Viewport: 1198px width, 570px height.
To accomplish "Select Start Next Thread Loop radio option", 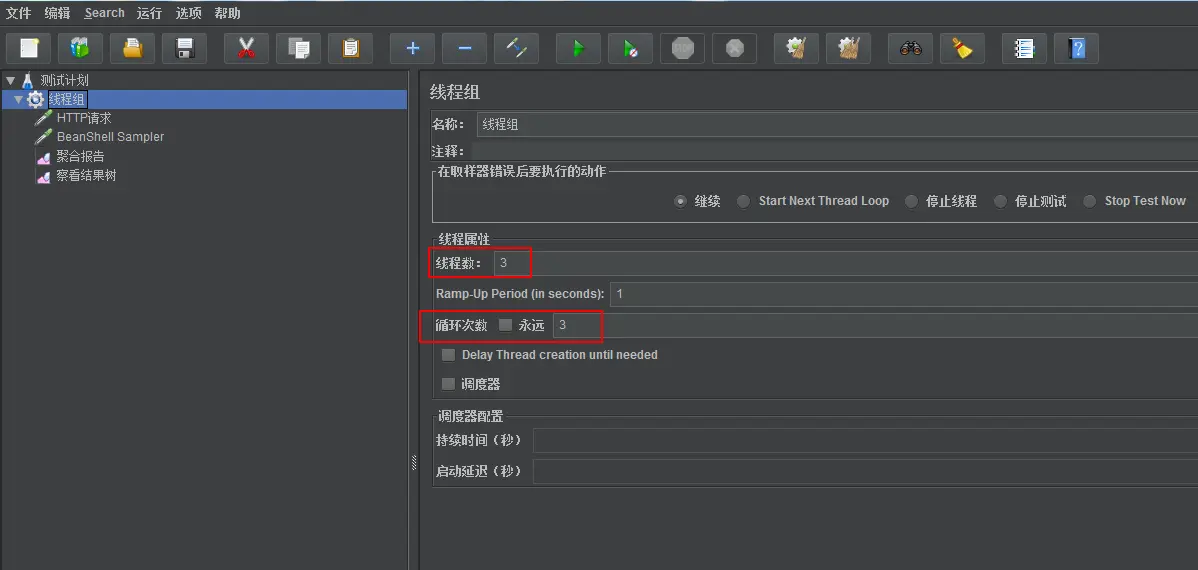I will point(743,201).
